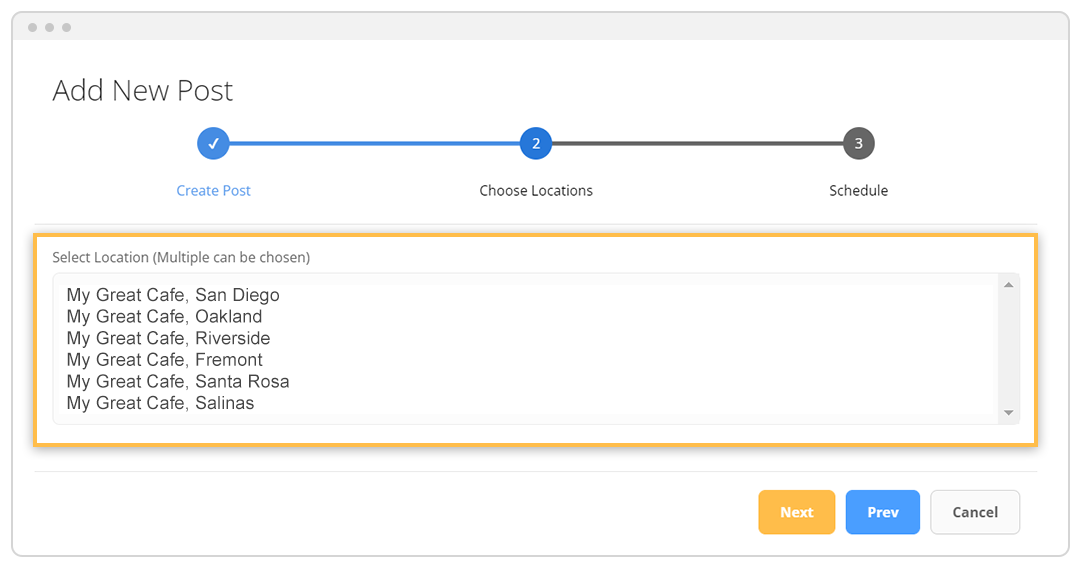Click the completed step one checkmark circle
Image resolution: width=1080 pixels, height=574 pixels.
click(213, 143)
